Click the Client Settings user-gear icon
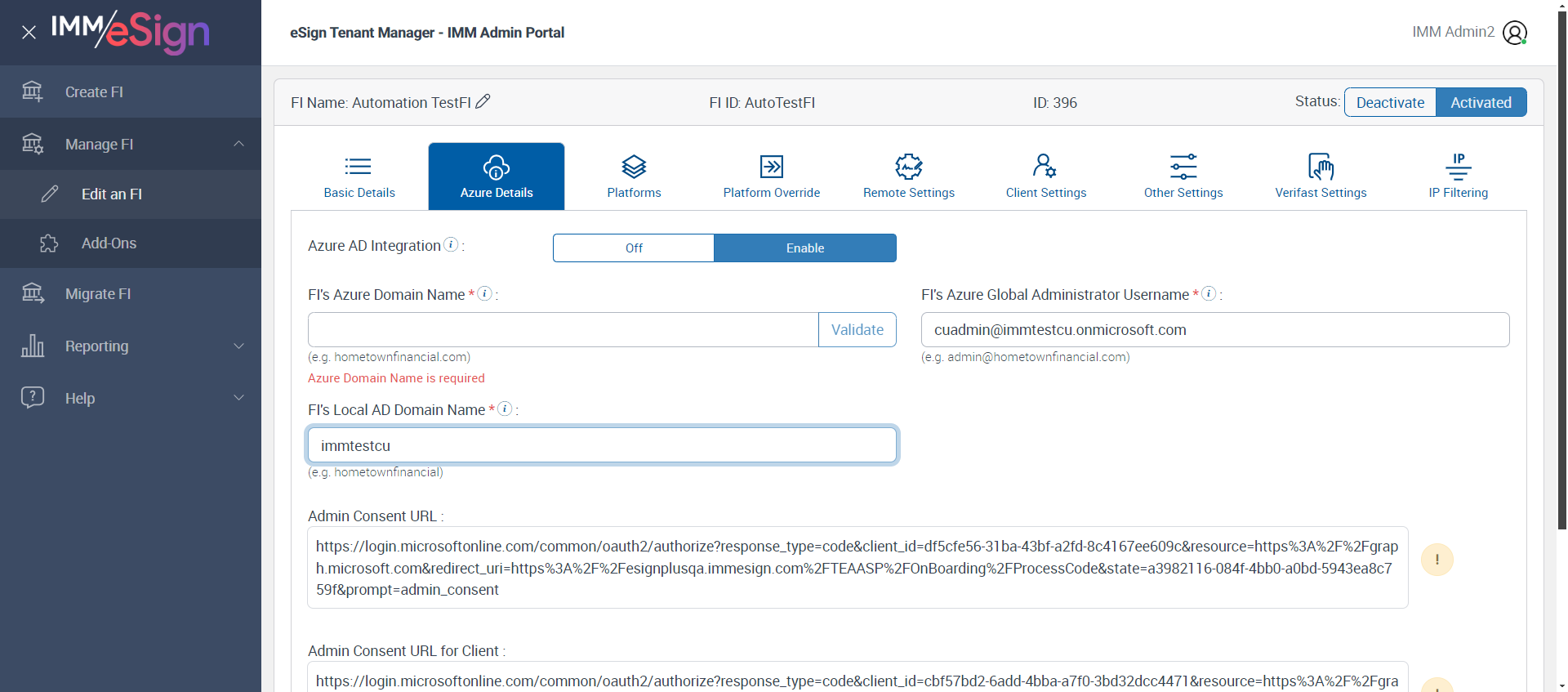Viewport: 1568px width, 692px height. [x=1045, y=166]
